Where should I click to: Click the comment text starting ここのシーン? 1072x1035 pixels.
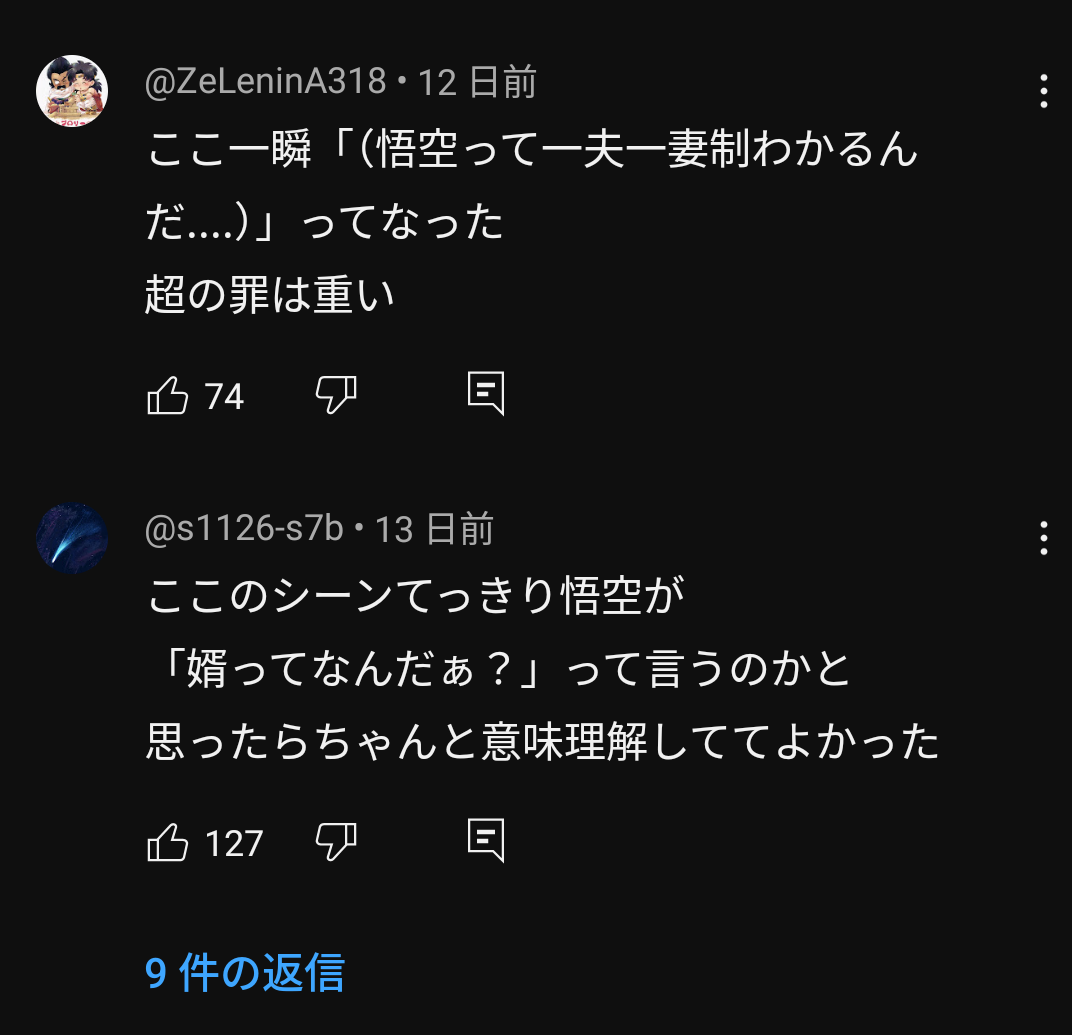(415, 597)
